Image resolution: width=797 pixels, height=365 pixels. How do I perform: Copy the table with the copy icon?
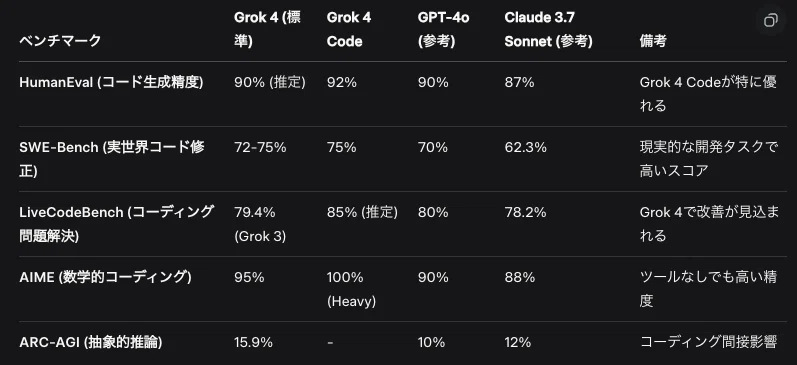click(771, 21)
